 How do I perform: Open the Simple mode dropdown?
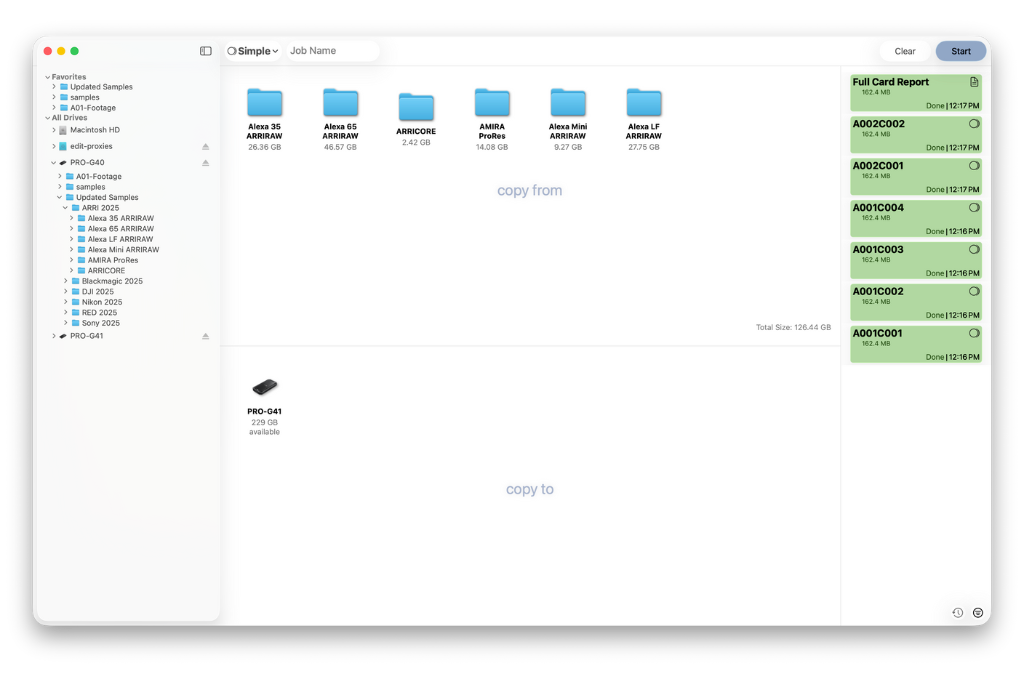coord(253,51)
